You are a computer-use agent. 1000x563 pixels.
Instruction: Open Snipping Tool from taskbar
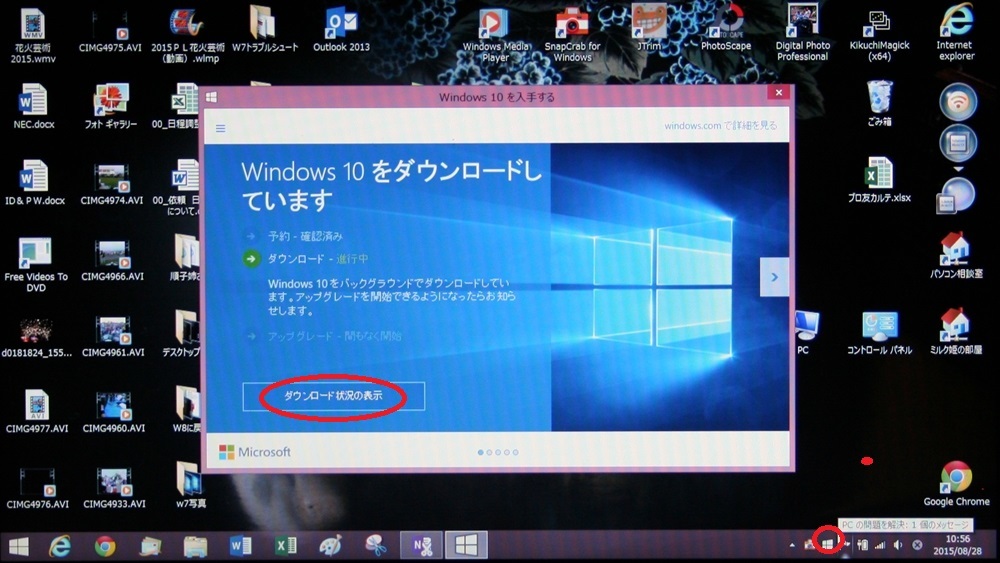(376, 546)
